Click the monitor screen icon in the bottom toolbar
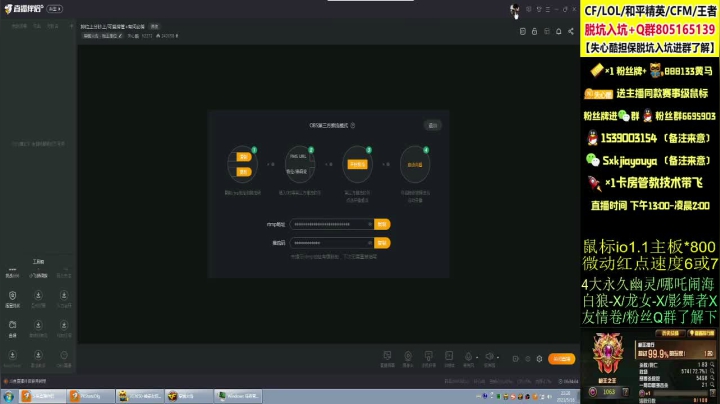The width and height of the screenshot is (720, 404). pos(387,356)
